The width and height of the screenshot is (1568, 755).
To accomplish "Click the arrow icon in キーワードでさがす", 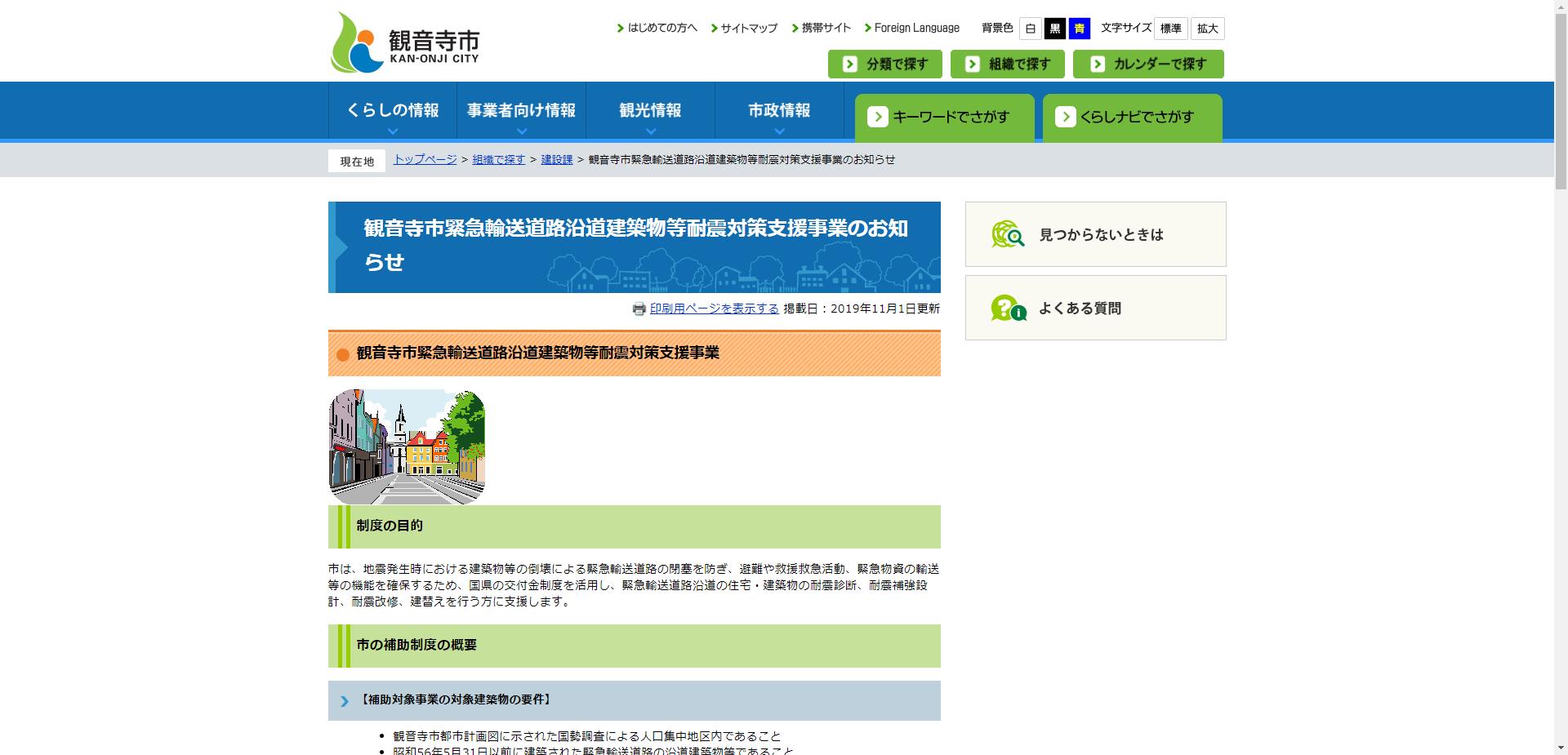I will pos(879,117).
